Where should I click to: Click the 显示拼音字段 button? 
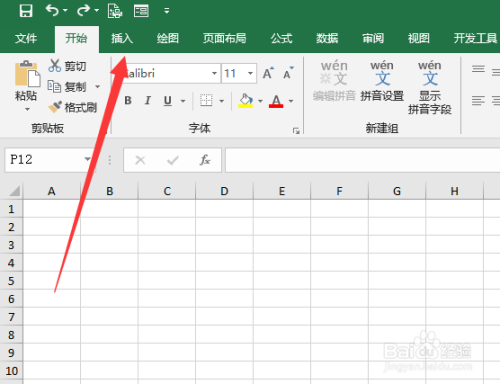tap(430, 87)
